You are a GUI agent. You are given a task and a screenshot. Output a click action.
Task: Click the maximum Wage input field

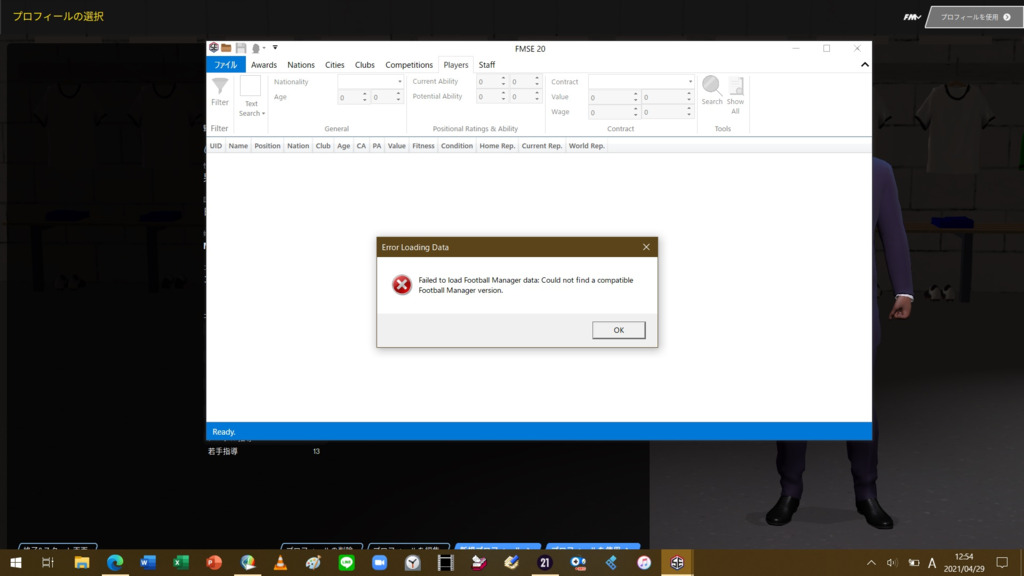pyautogui.click(x=664, y=112)
